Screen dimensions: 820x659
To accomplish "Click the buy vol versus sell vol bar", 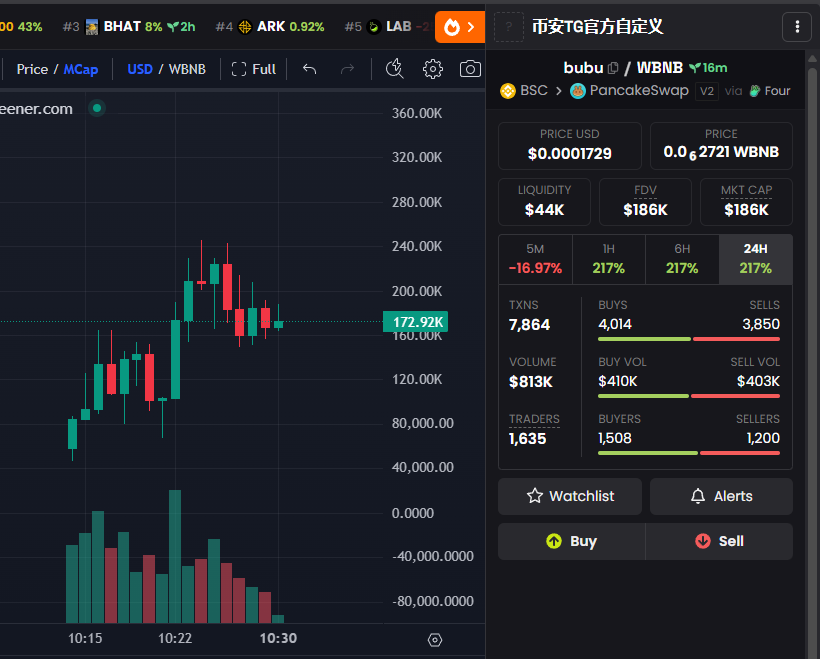I will [x=689, y=396].
